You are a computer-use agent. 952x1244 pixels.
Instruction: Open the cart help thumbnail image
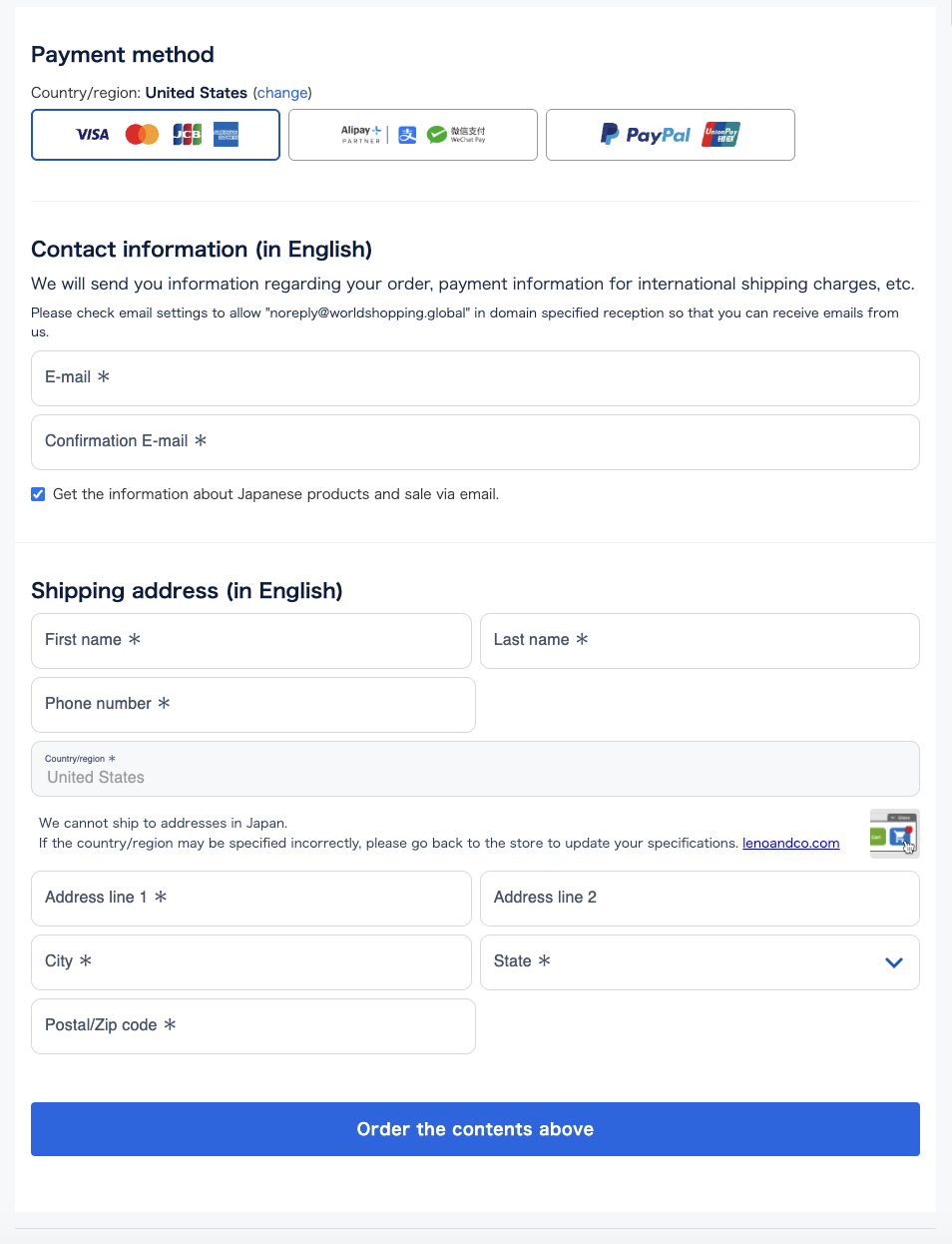(894, 833)
